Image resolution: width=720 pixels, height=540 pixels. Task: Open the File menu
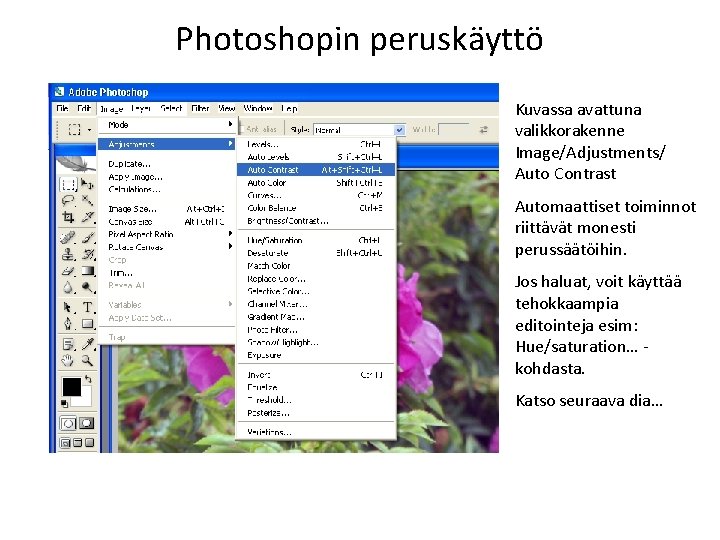pyautogui.click(x=62, y=108)
